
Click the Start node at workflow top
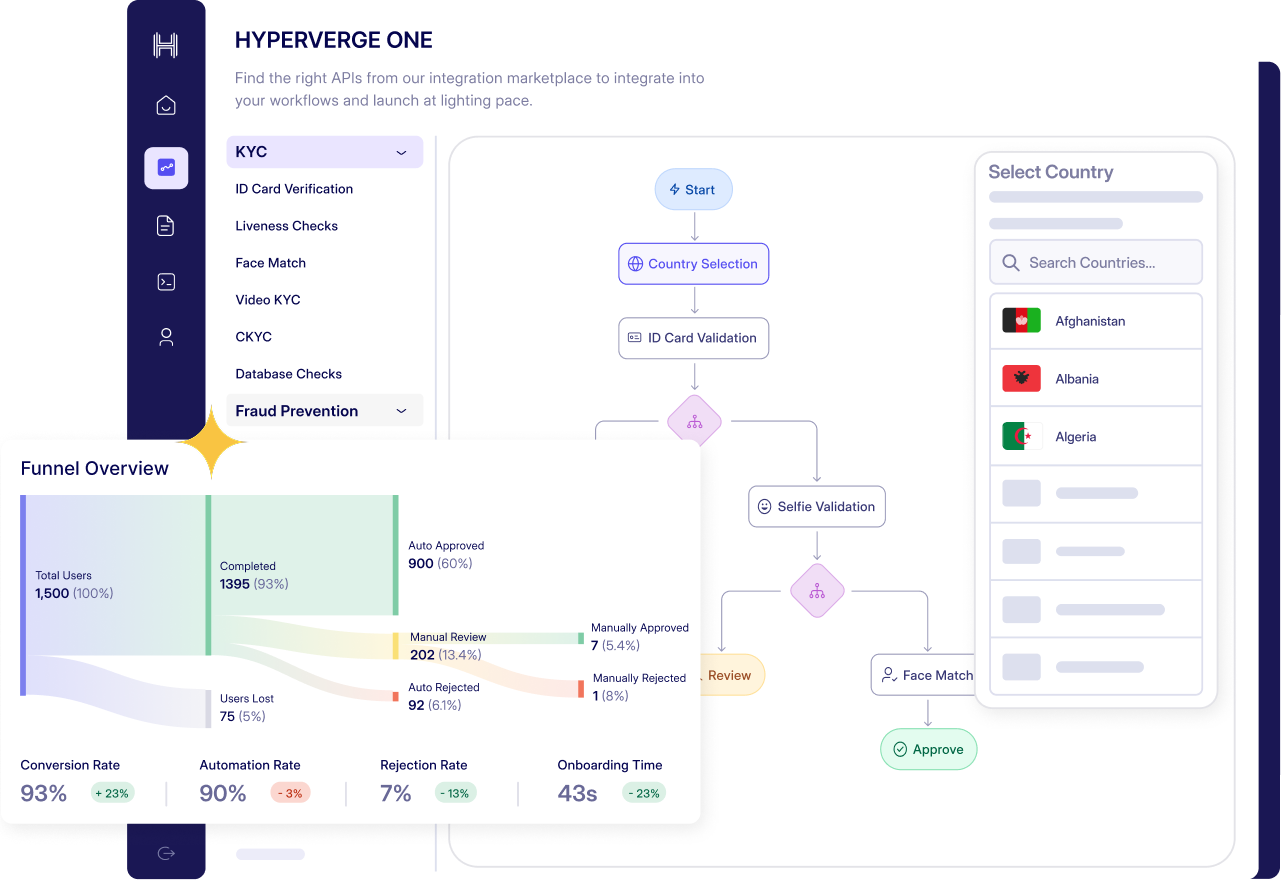coord(693,189)
